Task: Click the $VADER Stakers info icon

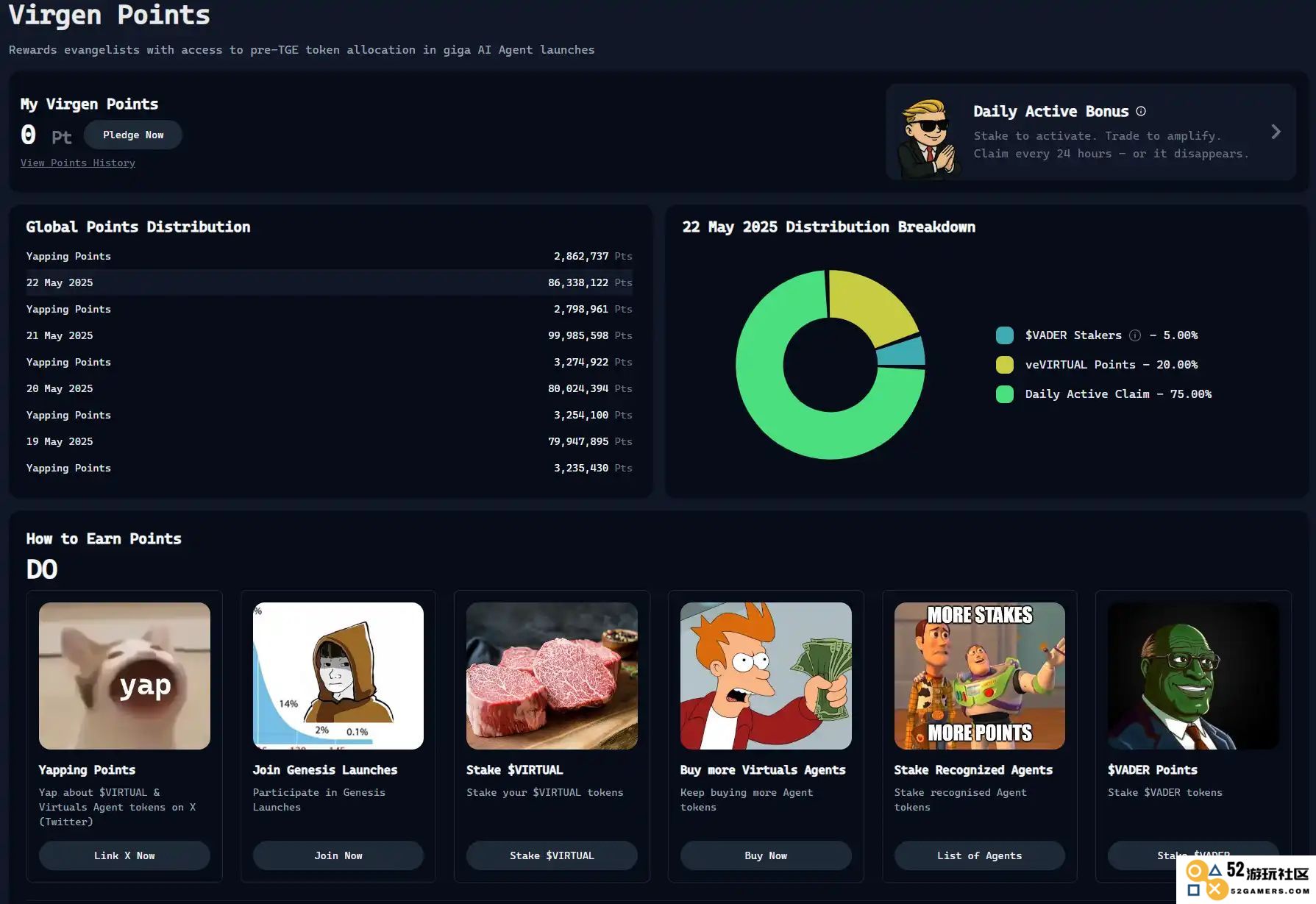Action: point(1135,335)
